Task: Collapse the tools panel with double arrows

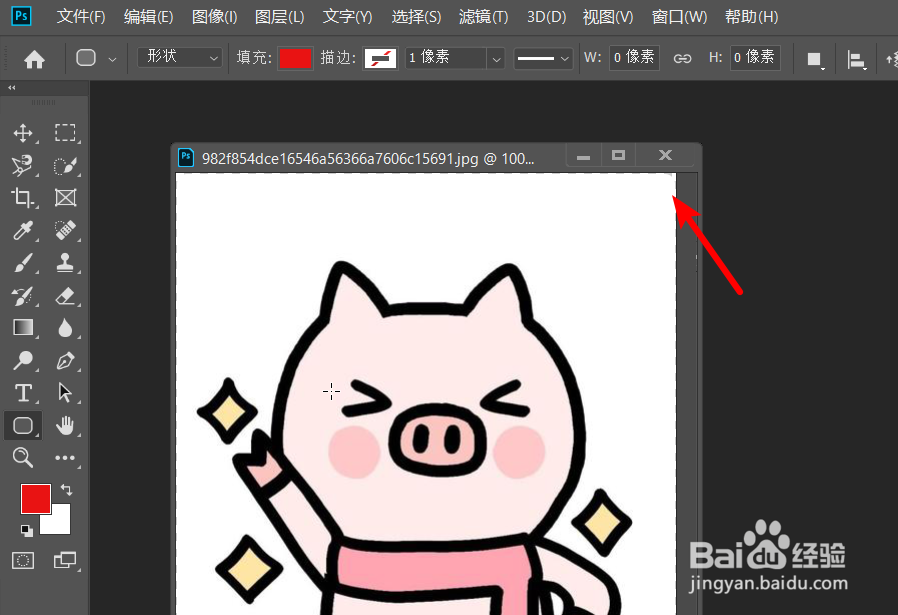Action: pyautogui.click(x=11, y=88)
